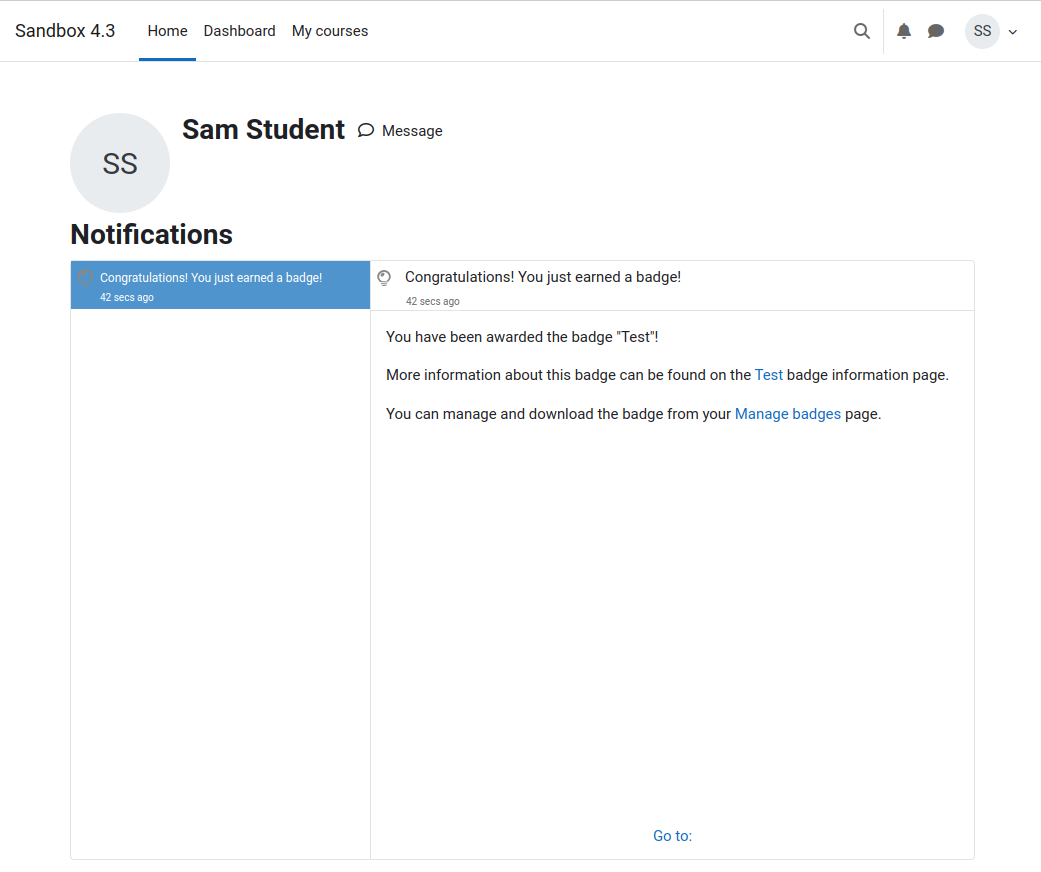Click the large SS profile picture
The width and height of the screenshot is (1041, 872).
[x=120, y=163]
